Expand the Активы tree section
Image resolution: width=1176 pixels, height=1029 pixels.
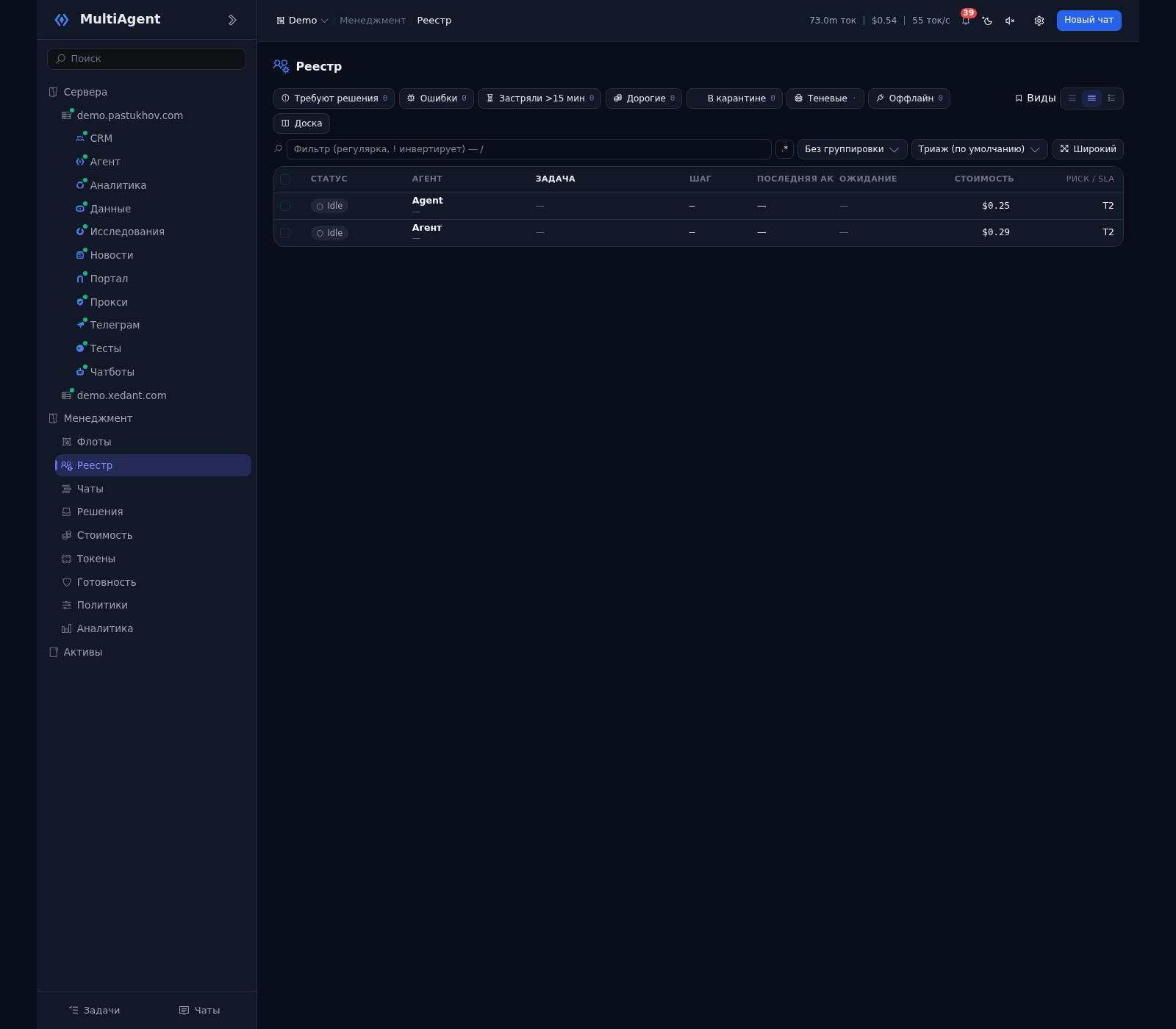[x=147, y=652]
